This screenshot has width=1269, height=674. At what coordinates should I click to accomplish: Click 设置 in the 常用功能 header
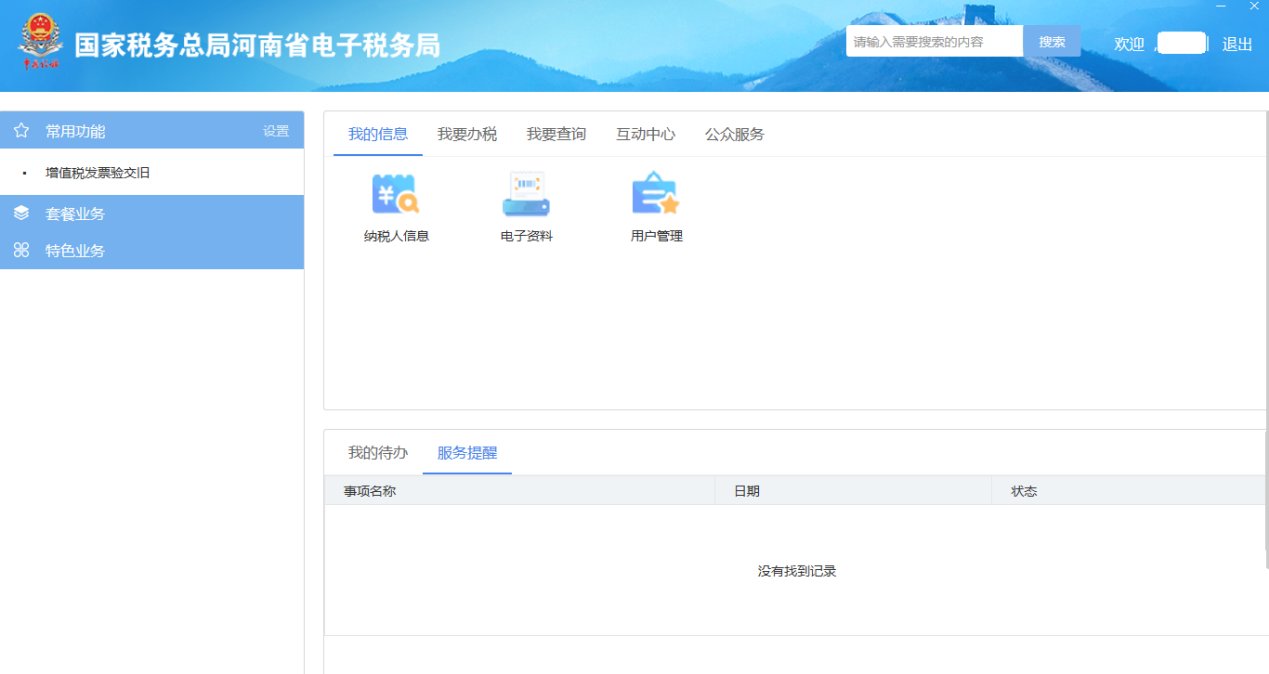point(275,130)
